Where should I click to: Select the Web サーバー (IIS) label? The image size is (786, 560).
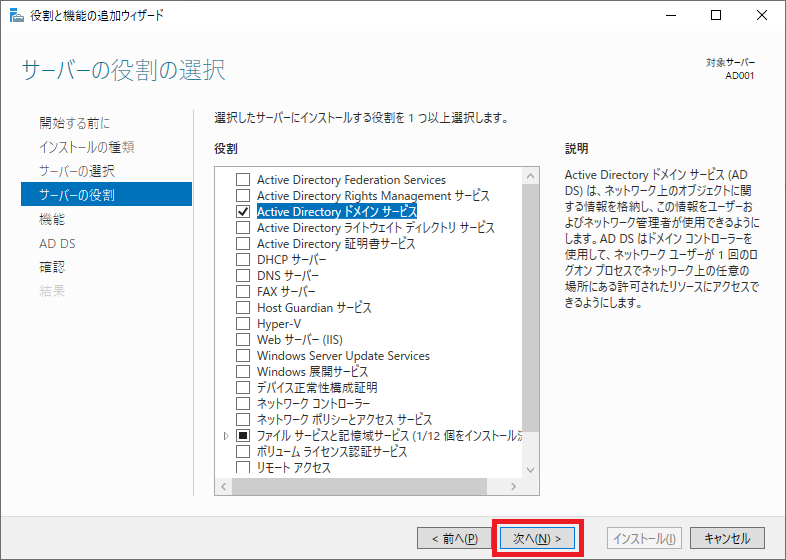[300, 340]
